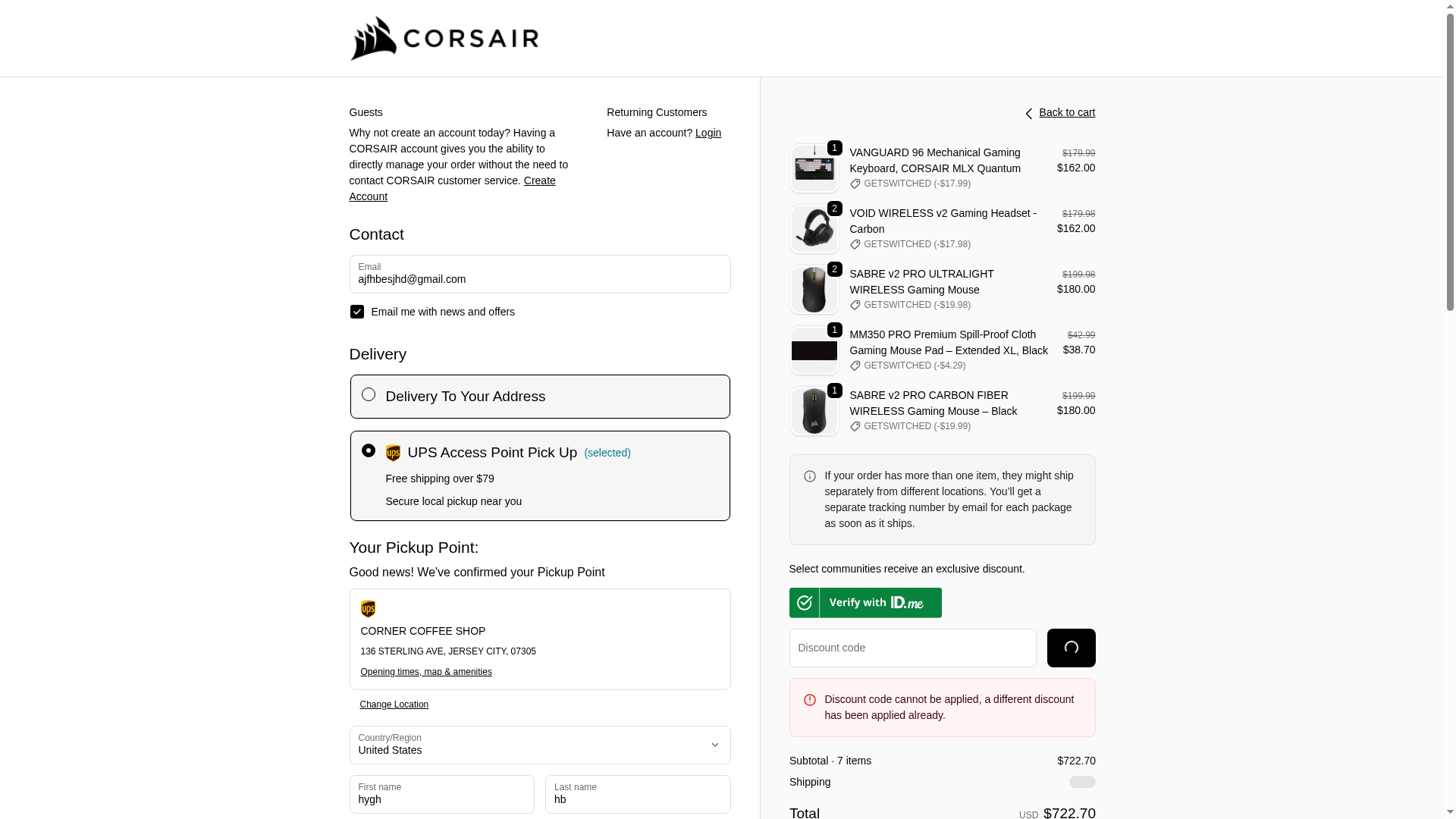This screenshot has height=819, width=1456.
Task: Expand Opening times, map & amenities
Action: pos(426,672)
